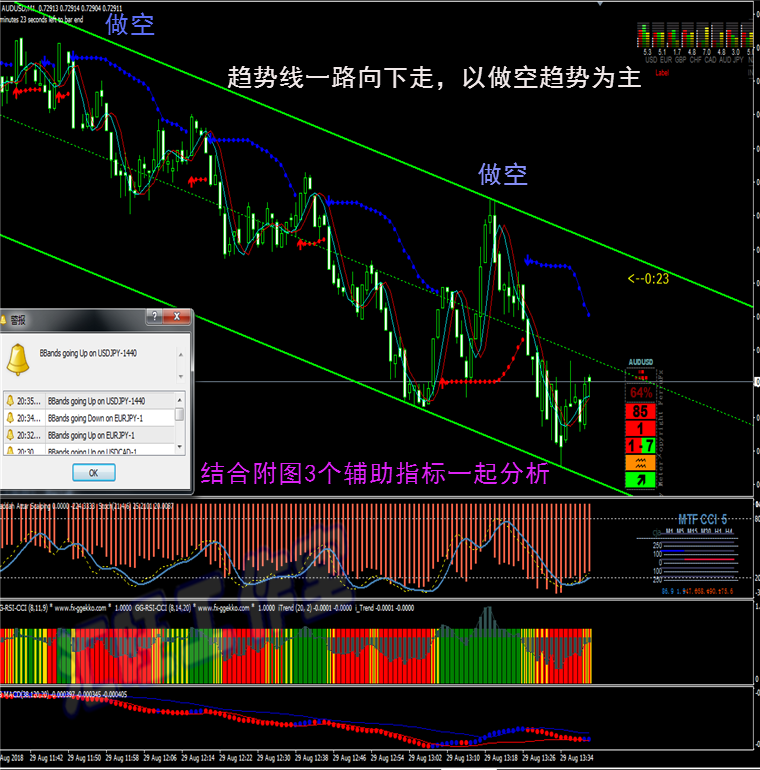This screenshot has width=760, height=770.
Task: Click alert list scrollbar up arrow
Action: (x=180, y=400)
